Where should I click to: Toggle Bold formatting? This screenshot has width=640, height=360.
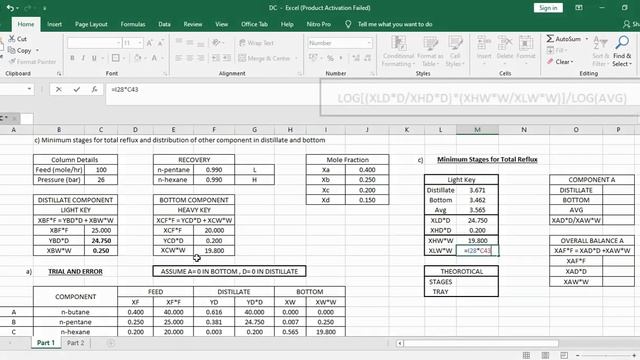[72, 58]
